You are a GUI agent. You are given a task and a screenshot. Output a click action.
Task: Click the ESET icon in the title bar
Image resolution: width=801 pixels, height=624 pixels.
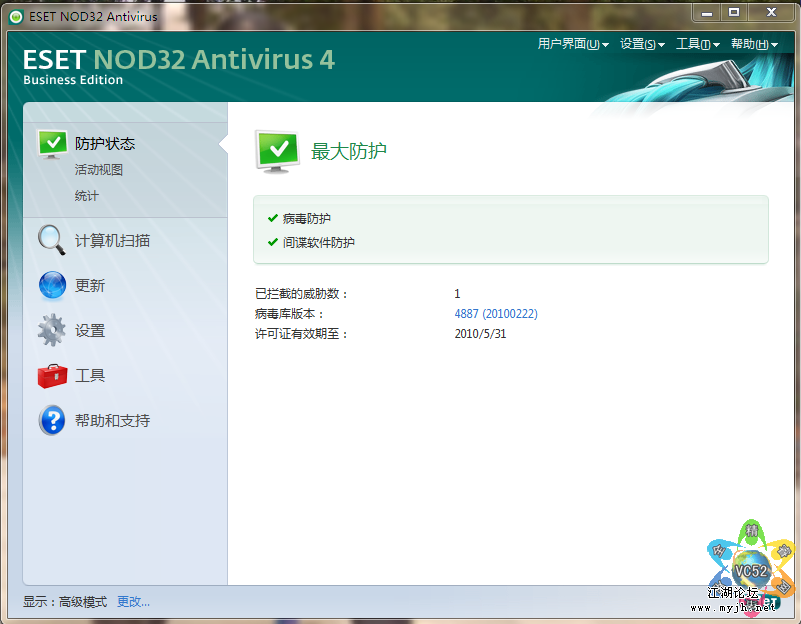coord(16,17)
